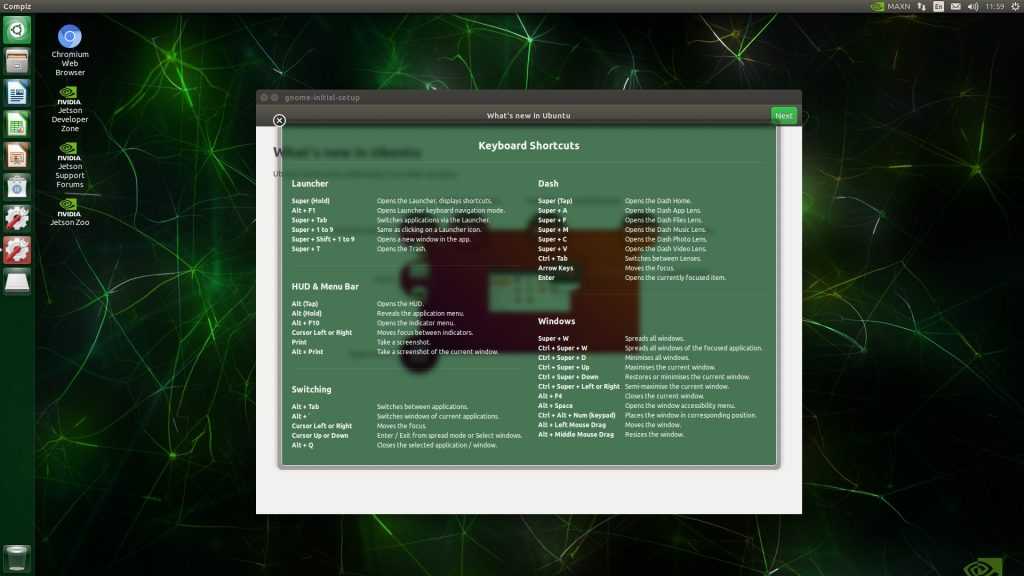Close the Keyboard Shortcuts overlay
The width and height of the screenshot is (1024, 576).
(x=279, y=121)
